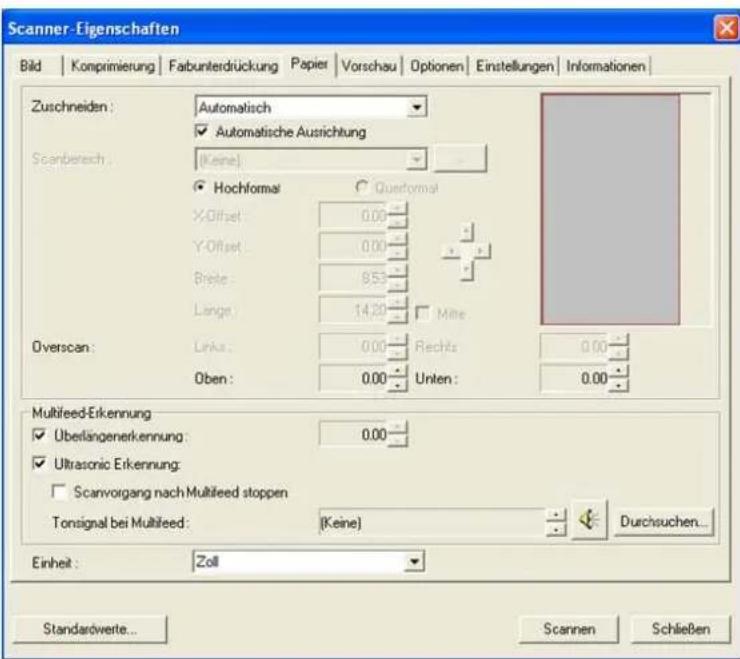Viewport: 740px width, 659px height.
Task: Increase the X-Offset value with its up arrow
Action: [397, 210]
